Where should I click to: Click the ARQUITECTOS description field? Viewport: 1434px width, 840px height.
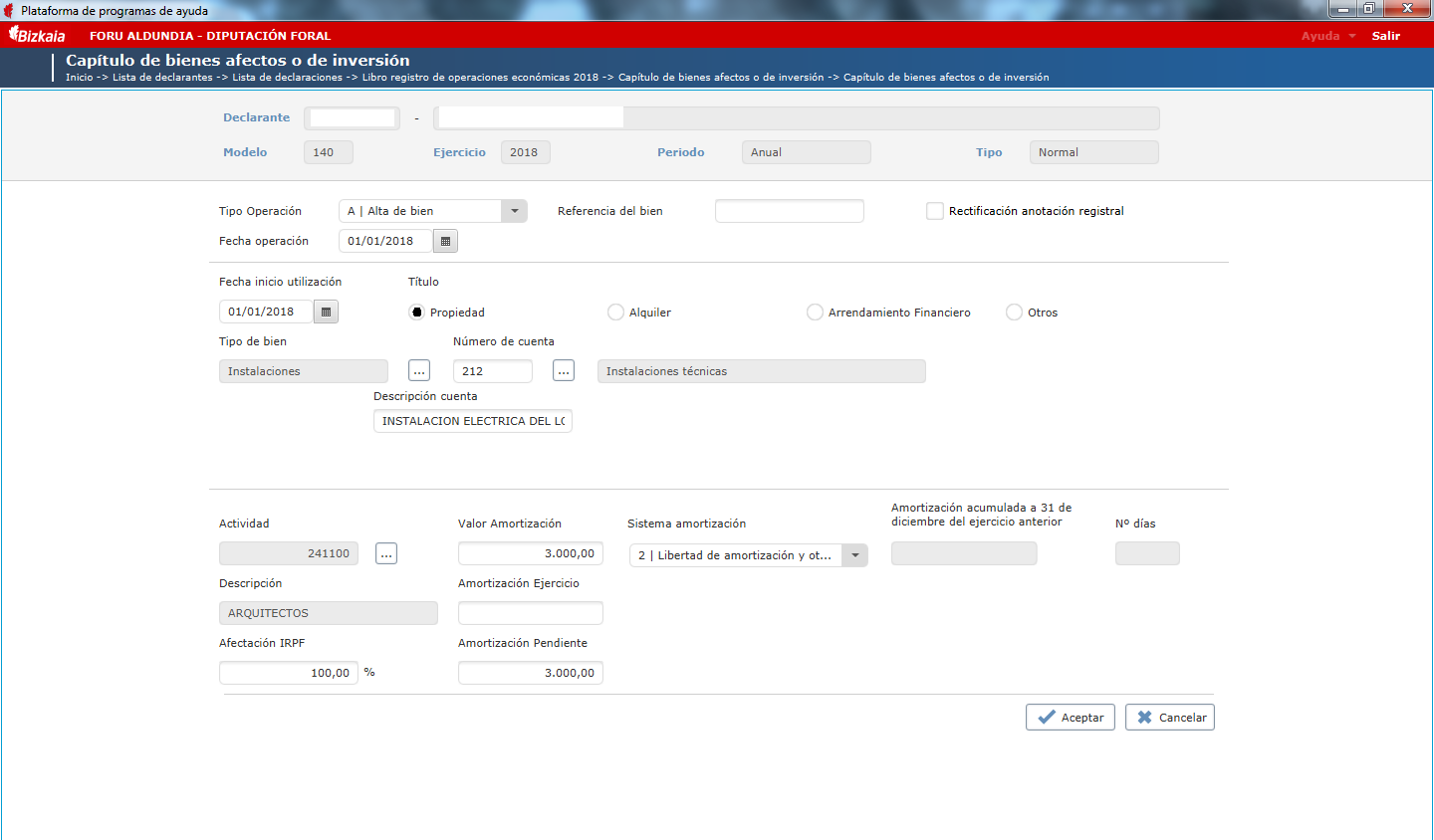[329, 613]
